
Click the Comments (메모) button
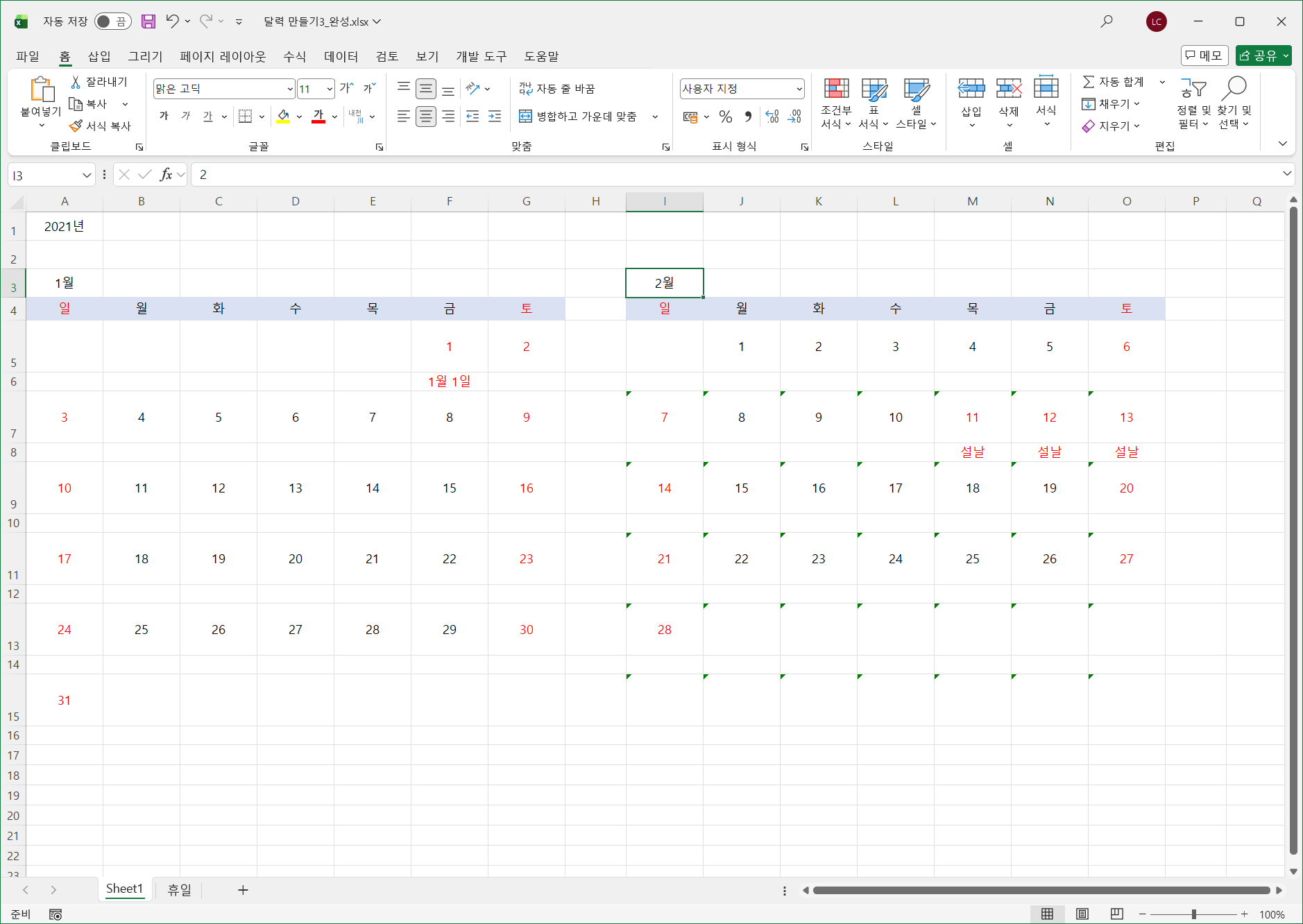(1204, 55)
